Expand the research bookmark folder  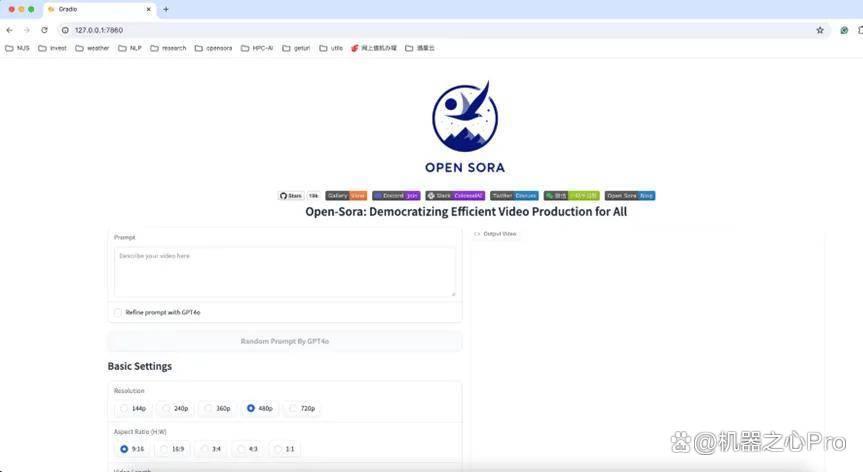tap(168, 48)
